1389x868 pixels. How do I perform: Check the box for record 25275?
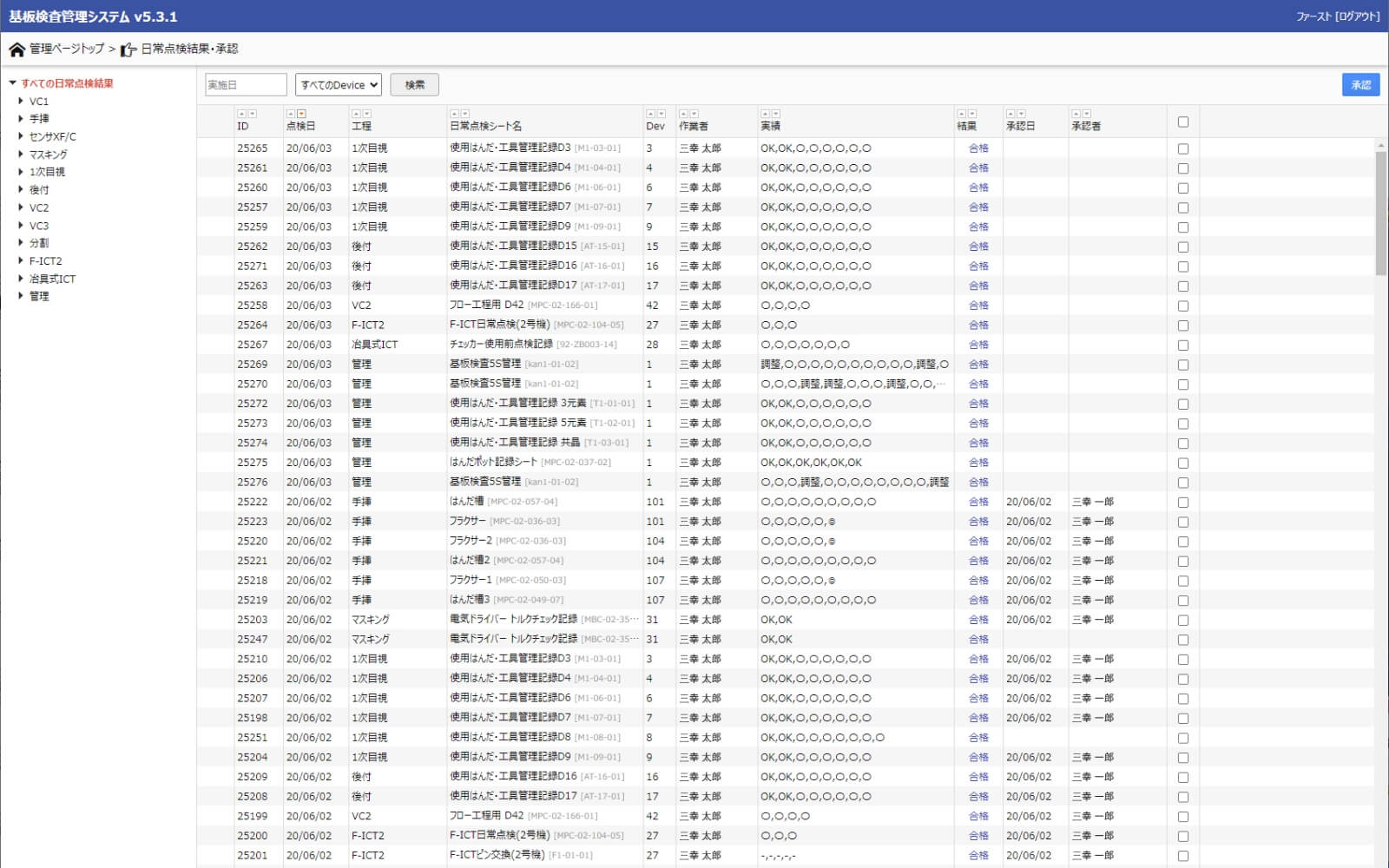tap(1182, 463)
